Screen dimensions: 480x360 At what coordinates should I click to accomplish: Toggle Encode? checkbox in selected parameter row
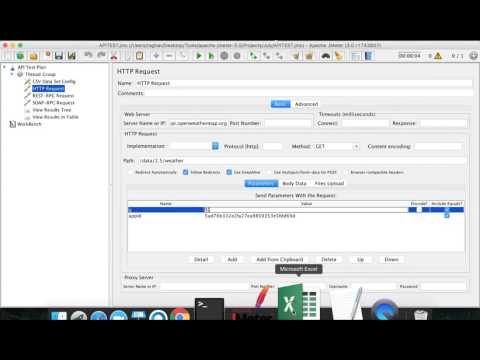pos(419,210)
